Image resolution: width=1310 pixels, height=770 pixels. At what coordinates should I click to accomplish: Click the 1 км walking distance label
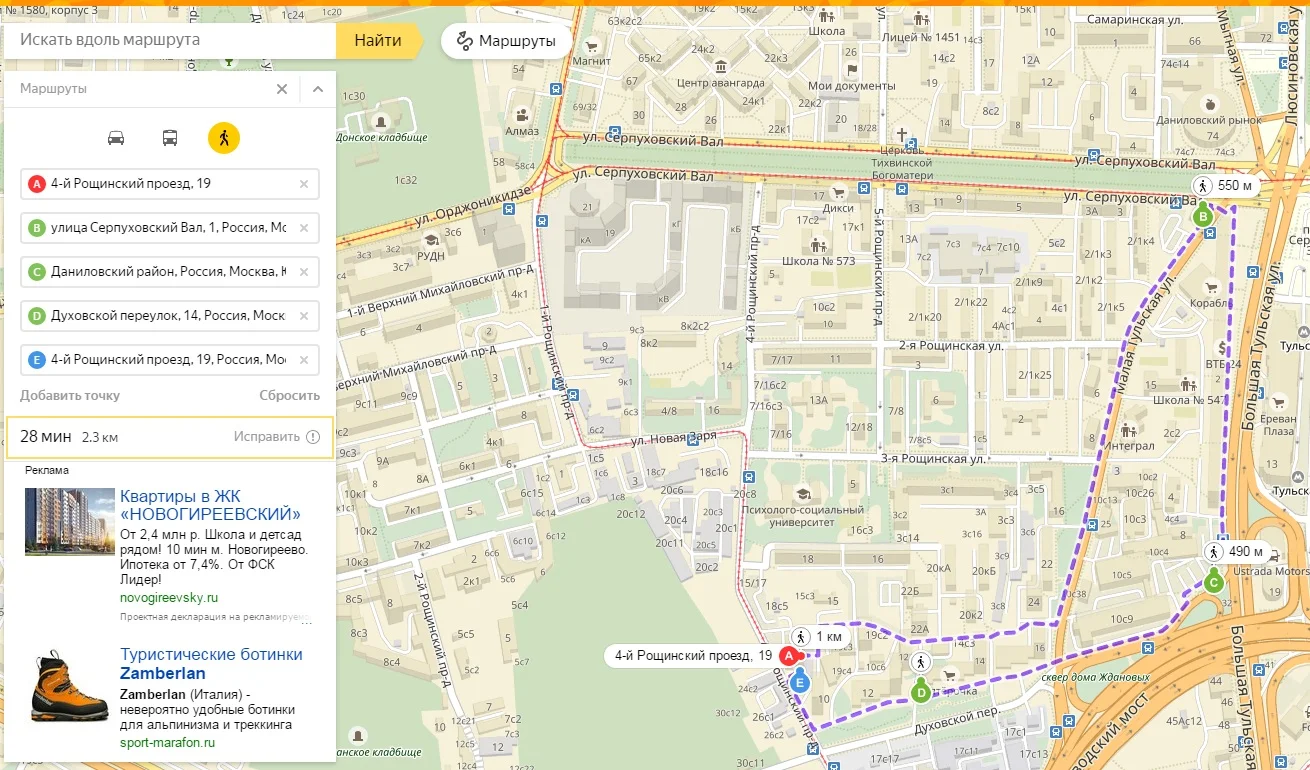point(819,637)
